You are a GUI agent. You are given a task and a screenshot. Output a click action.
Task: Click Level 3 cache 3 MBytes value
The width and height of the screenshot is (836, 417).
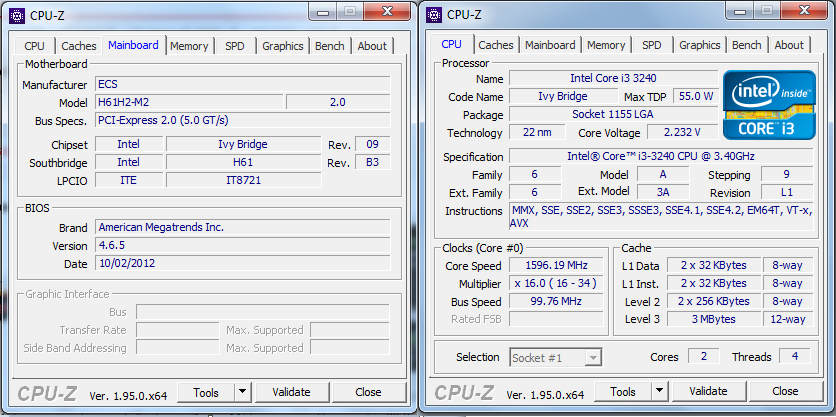tap(714, 319)
